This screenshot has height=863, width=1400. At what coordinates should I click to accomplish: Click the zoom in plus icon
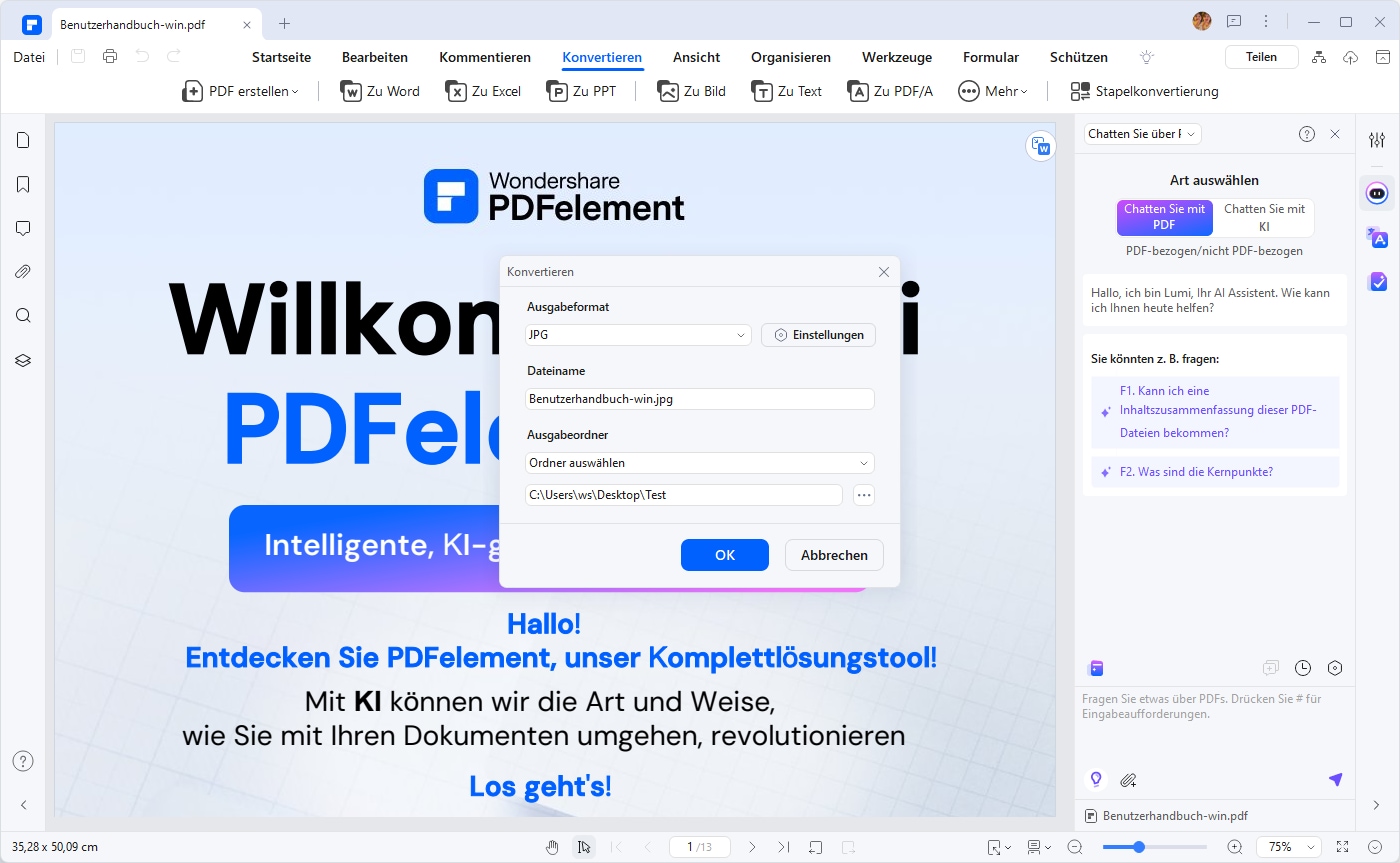coord(1235,847)
